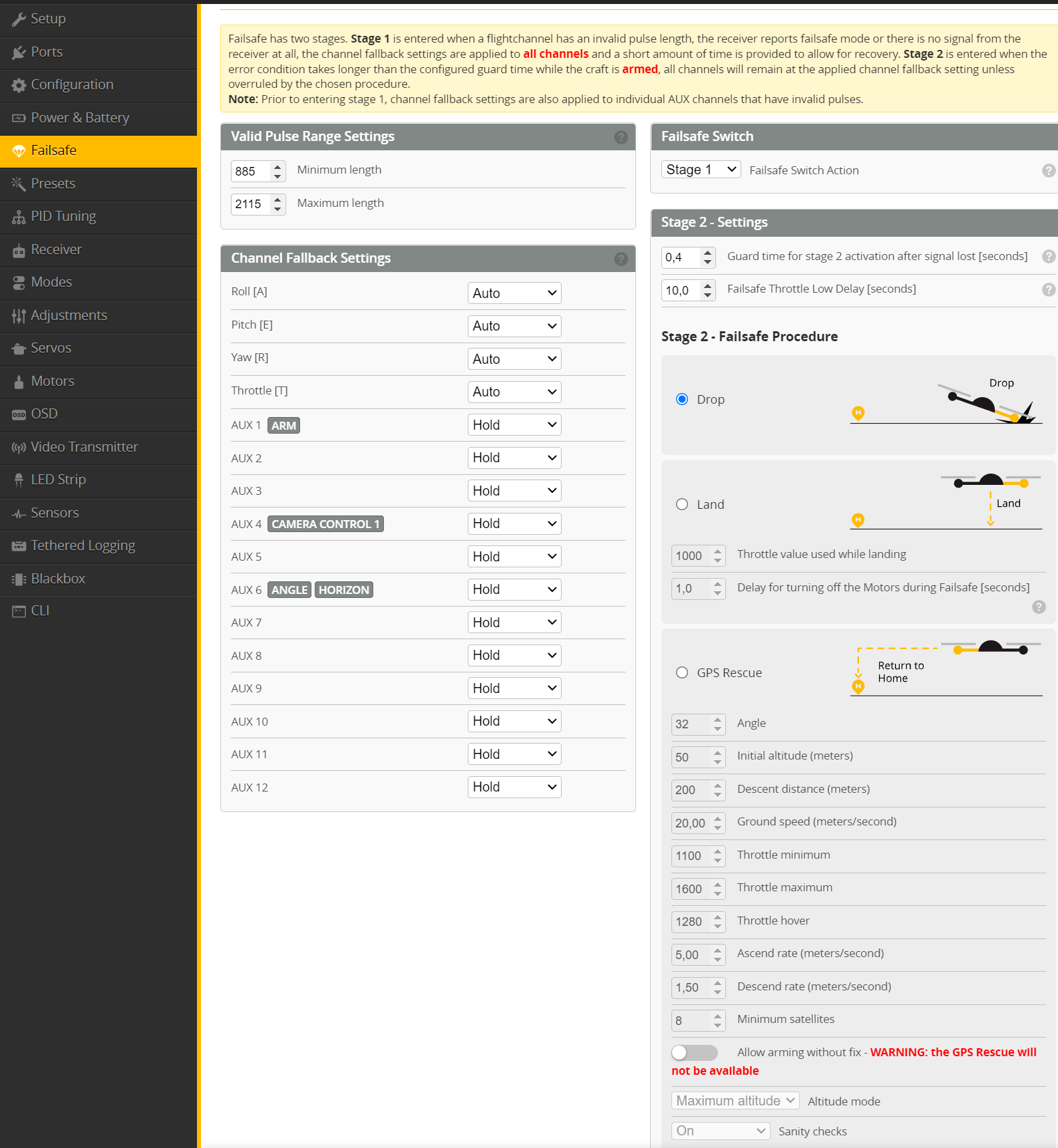Click the Minimum length input field
This screenshot has height=1148, width=1058.
251,171
